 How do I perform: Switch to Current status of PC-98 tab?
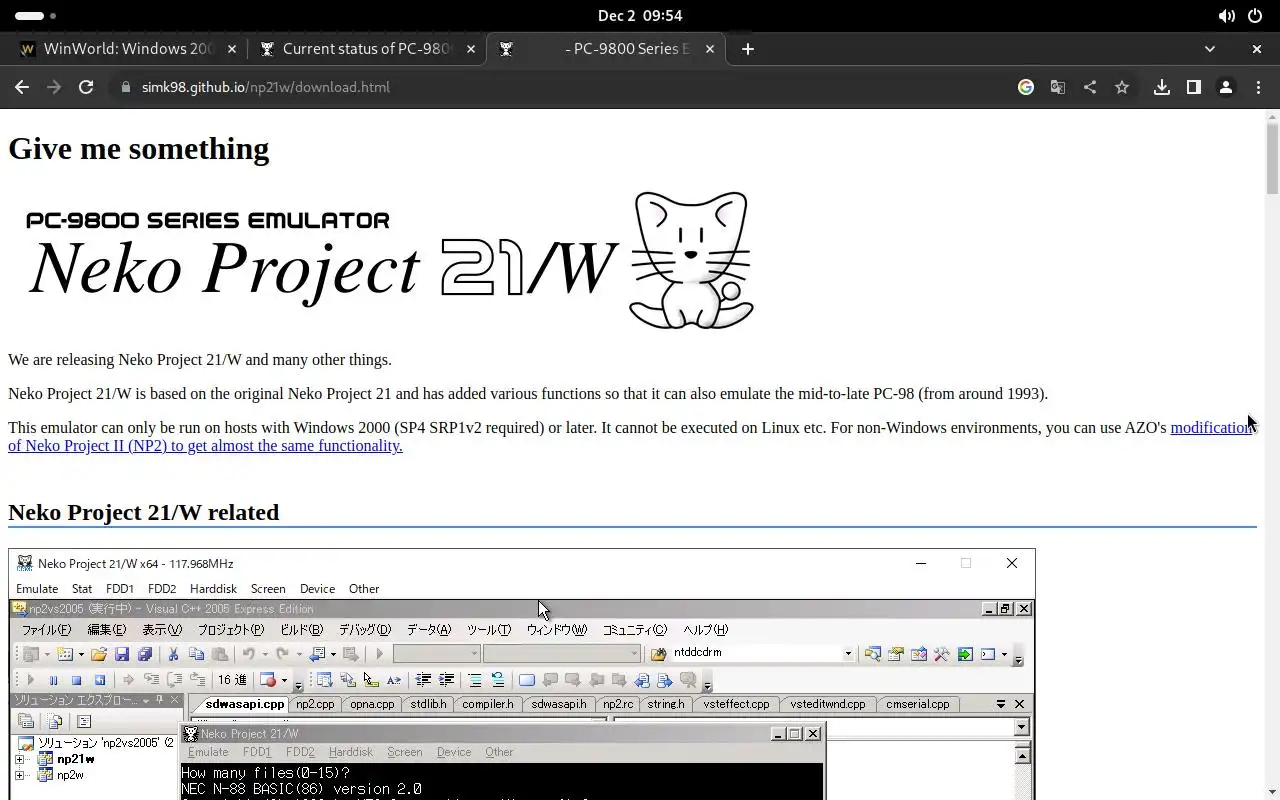(x=365, y=49)
